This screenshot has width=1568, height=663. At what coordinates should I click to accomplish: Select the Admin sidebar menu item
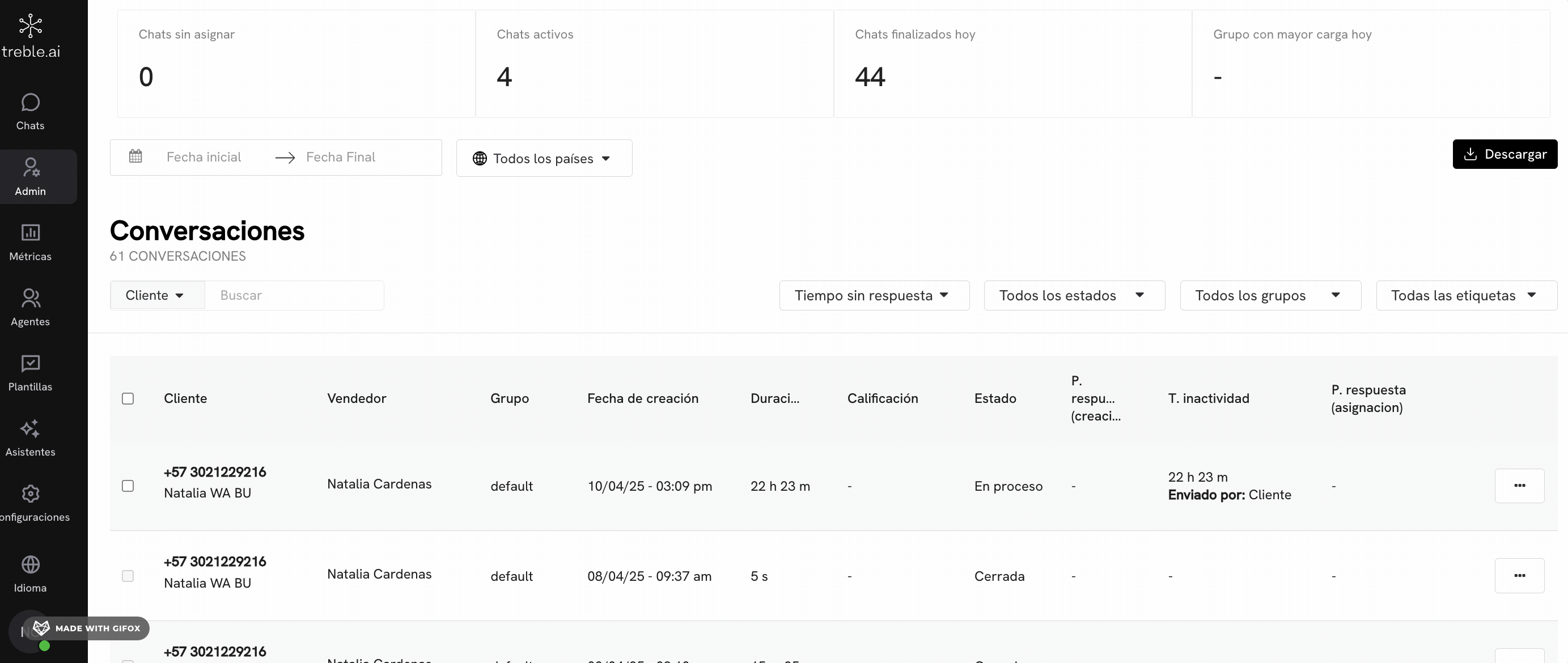(31, 176)
